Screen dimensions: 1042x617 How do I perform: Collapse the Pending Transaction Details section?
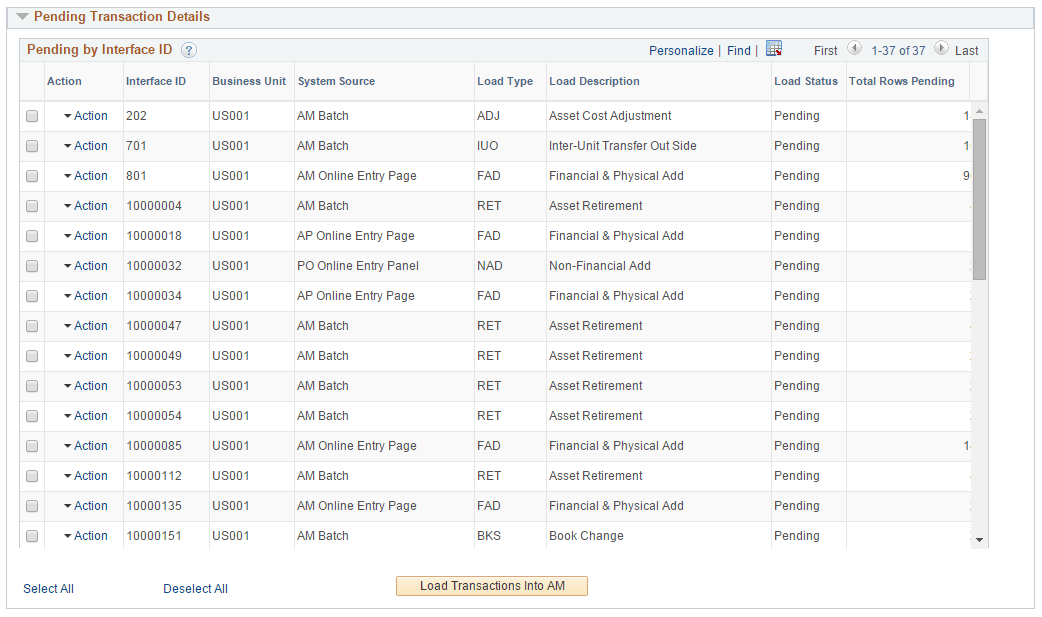coord(22,17)
